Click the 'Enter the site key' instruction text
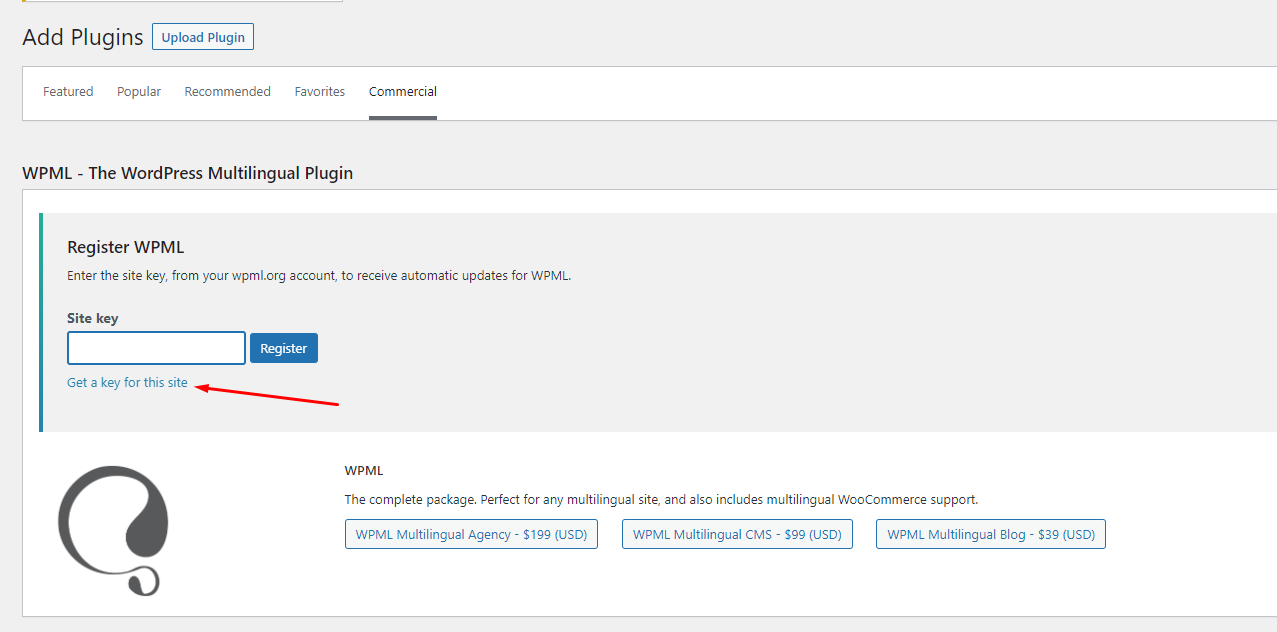This screenshot has height=632, width=1277. click(x=319, y=275)
